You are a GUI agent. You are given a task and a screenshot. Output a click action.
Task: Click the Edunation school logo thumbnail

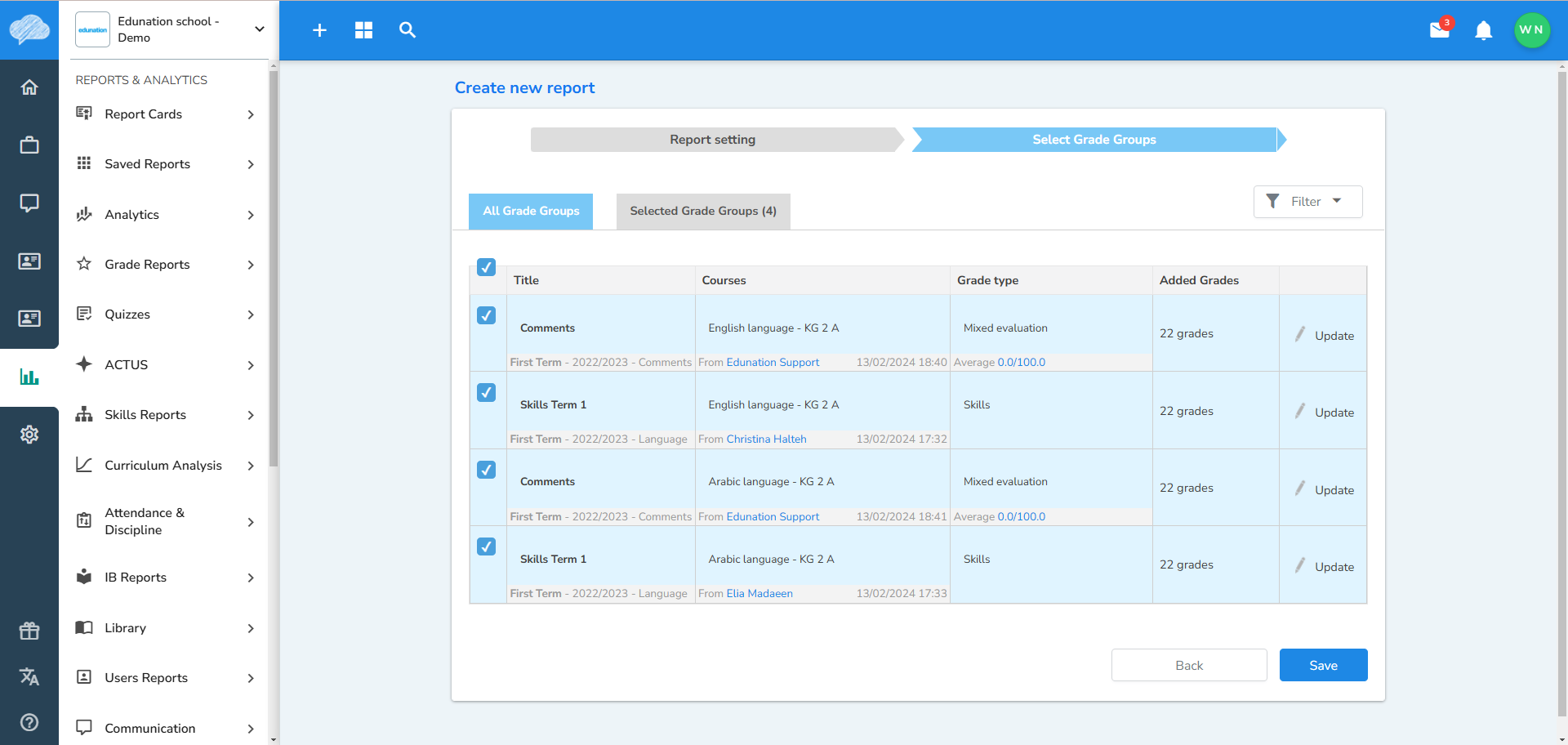click(x=93, y=29)
